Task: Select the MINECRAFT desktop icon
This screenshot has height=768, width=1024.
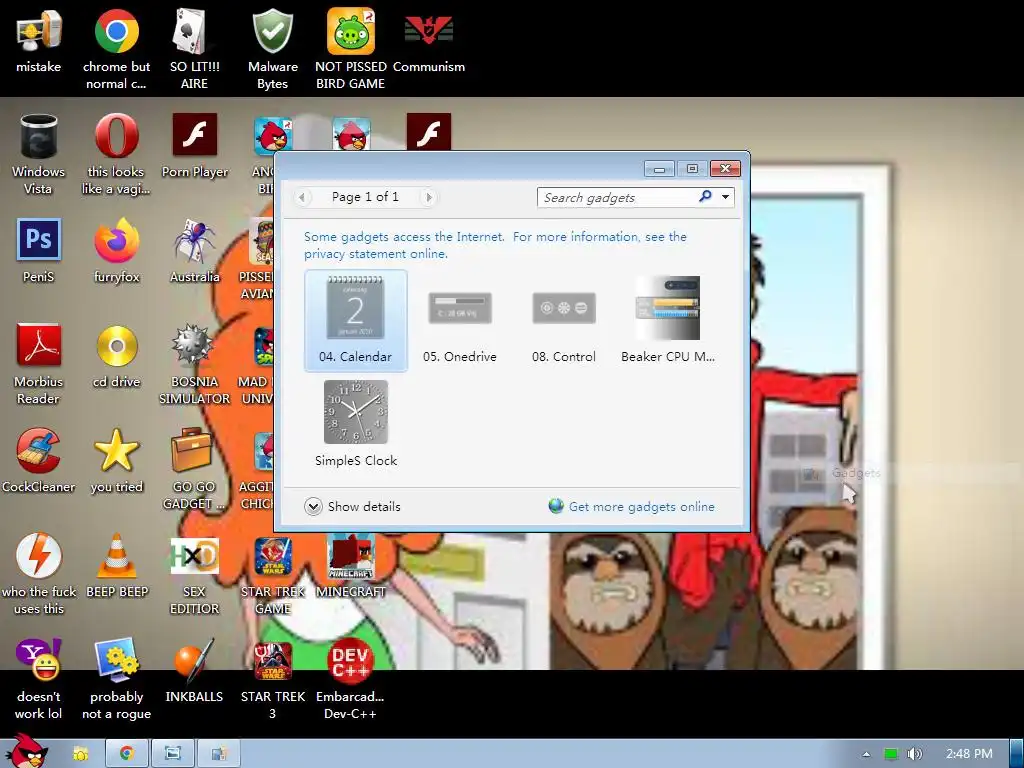Action: coord(351,566)
